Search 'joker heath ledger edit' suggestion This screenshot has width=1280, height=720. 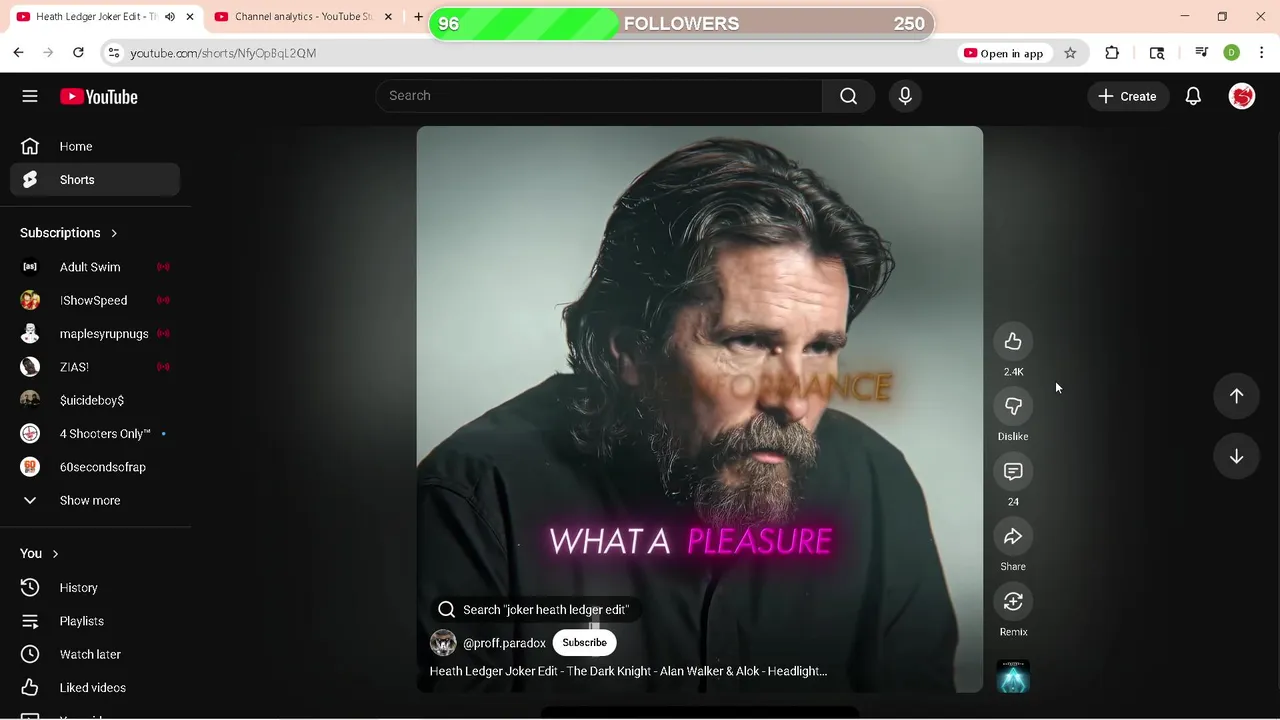(535, 610)
